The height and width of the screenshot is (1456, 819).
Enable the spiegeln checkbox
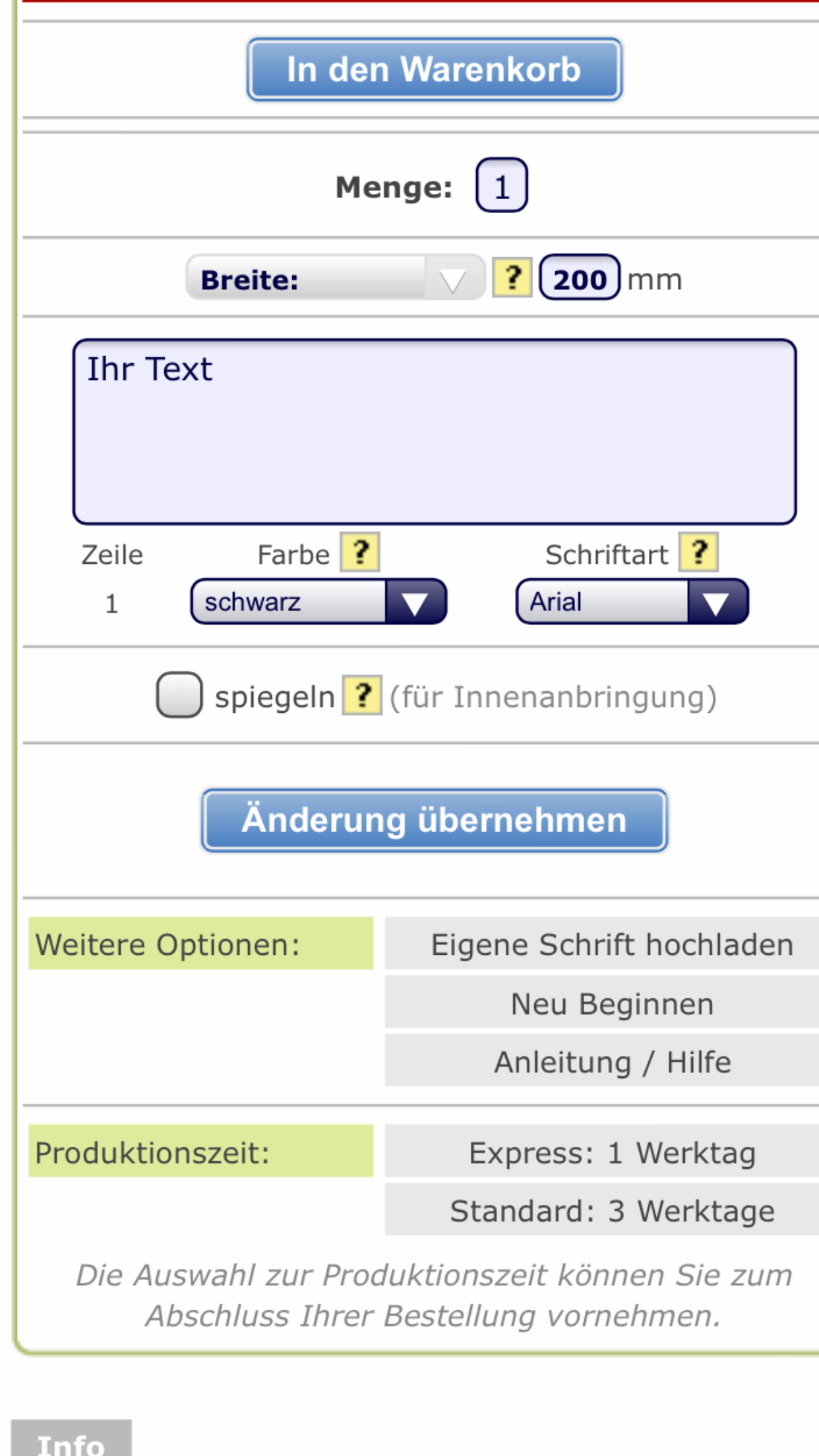tap(179, 695)
